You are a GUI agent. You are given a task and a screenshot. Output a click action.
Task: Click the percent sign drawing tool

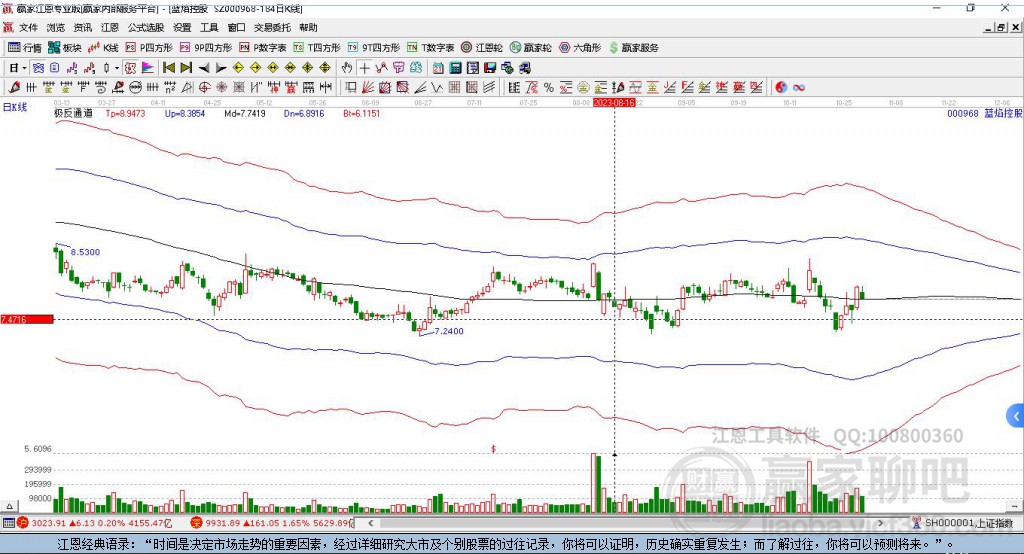click(x=549, y=87)
